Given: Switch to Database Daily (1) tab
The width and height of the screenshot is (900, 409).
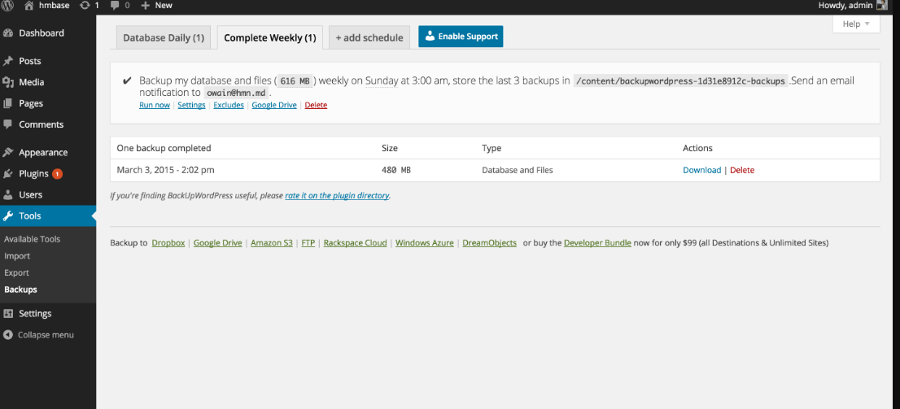Looking at the screenshot, I should coord(164,38).
